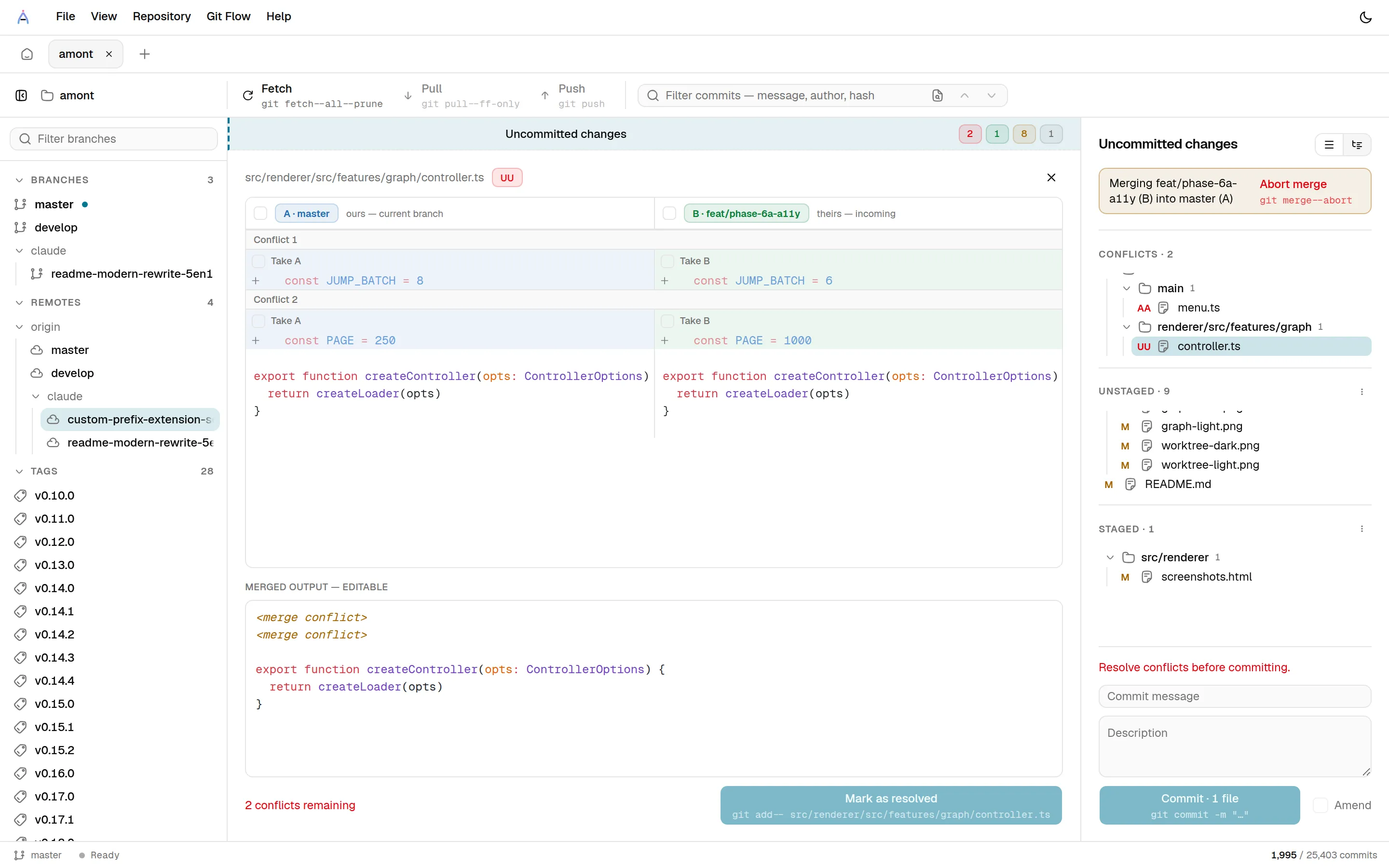Switch to tree view layout
Image resolution: width=1389 pixels, height=868 pixels.
click(1357, 145)
